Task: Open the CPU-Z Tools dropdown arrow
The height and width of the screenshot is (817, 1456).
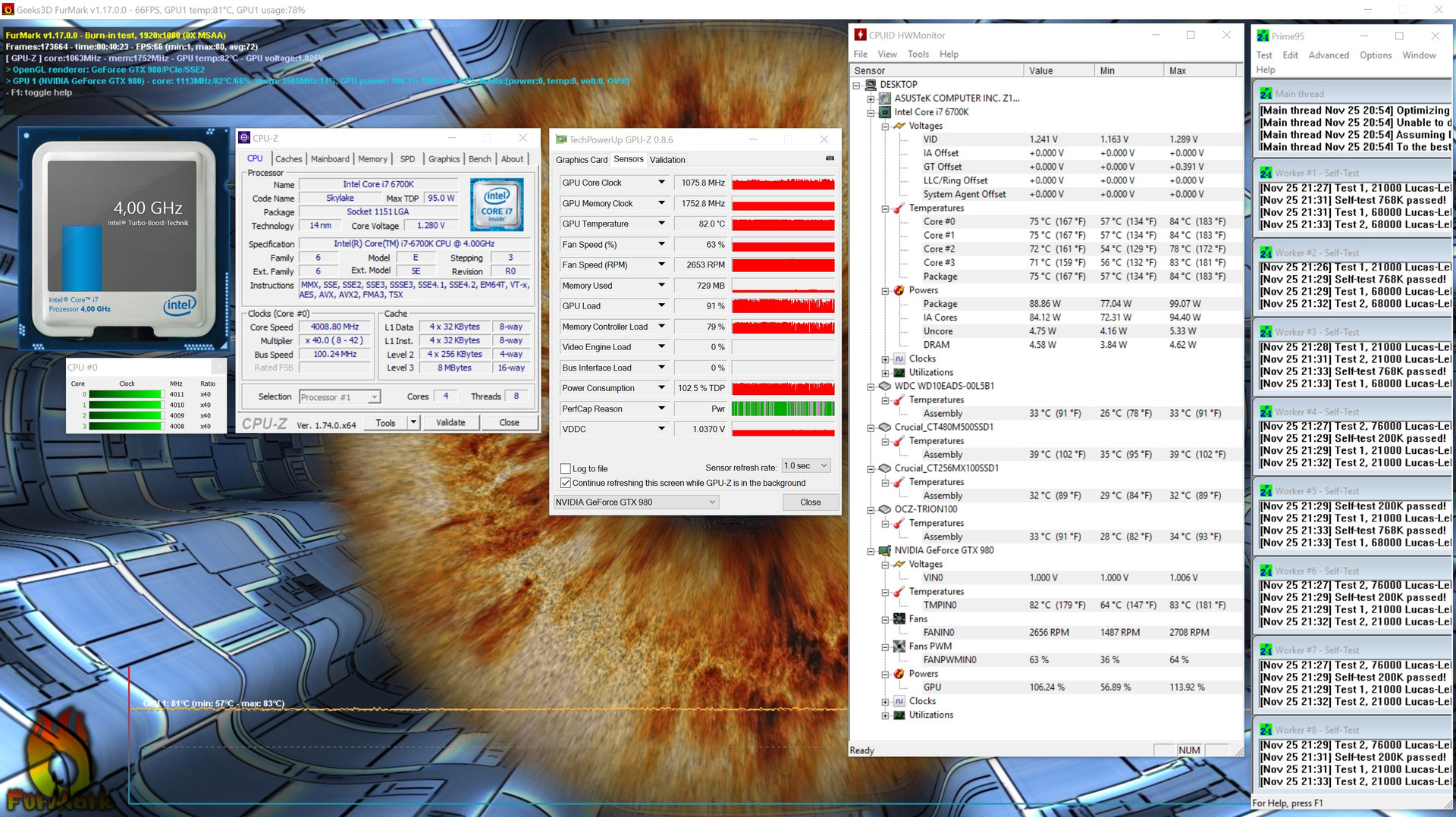Action: [x=413, y=422]
